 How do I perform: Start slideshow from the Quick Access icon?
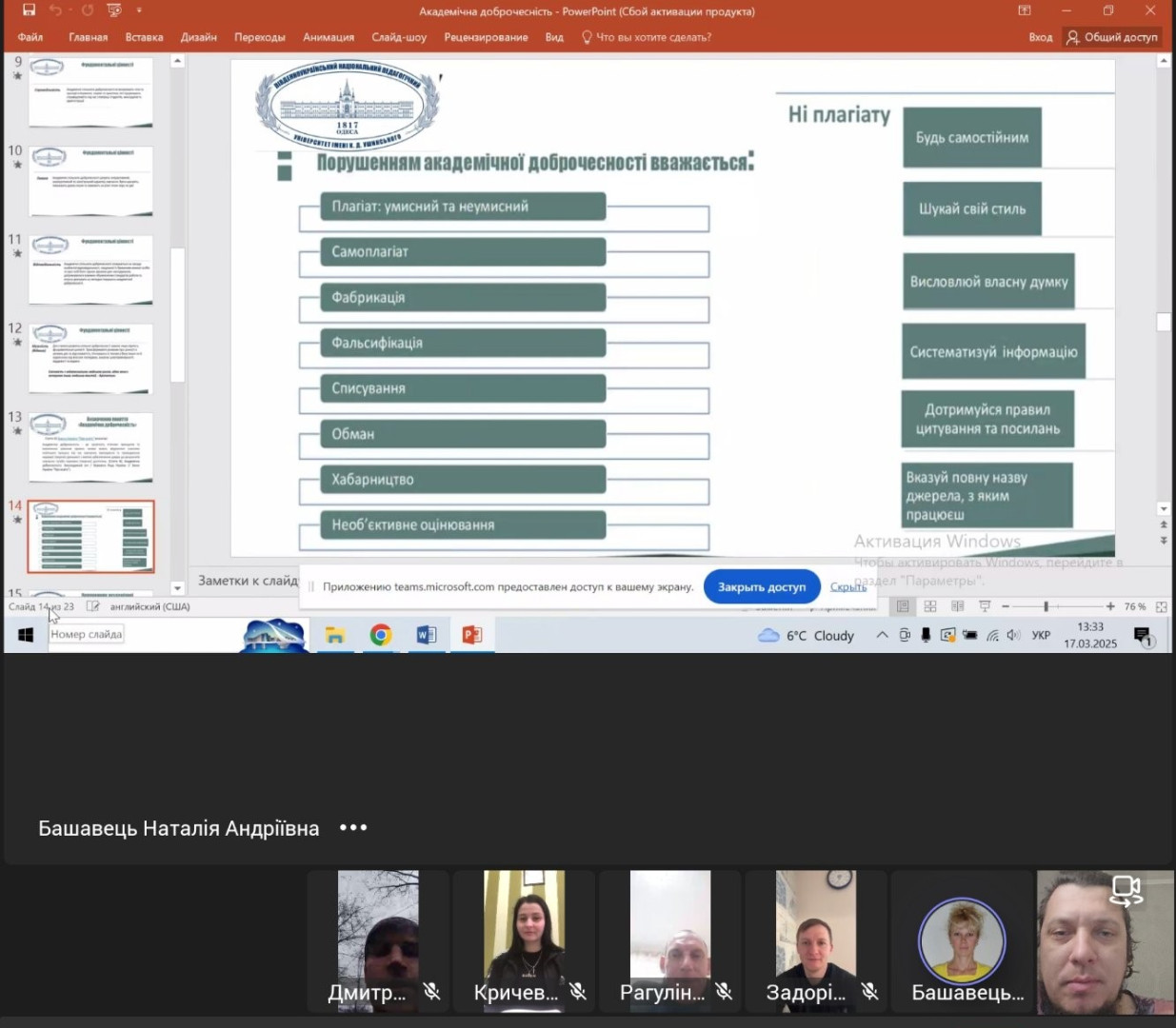pyautogui.click(x=114, y=10)
